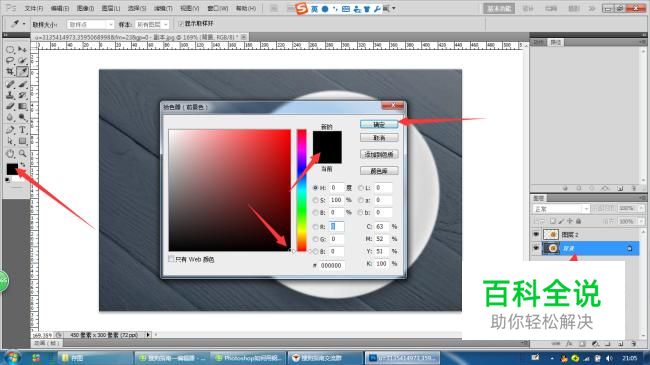The height and width of the screenshot is (365, 650).
Task: Open the 图像(I) menu
Action: [x=85, y=8]
